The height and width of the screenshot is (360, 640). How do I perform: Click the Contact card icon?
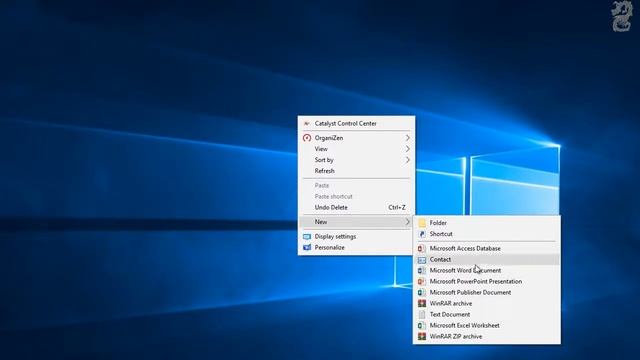(422, 260)
